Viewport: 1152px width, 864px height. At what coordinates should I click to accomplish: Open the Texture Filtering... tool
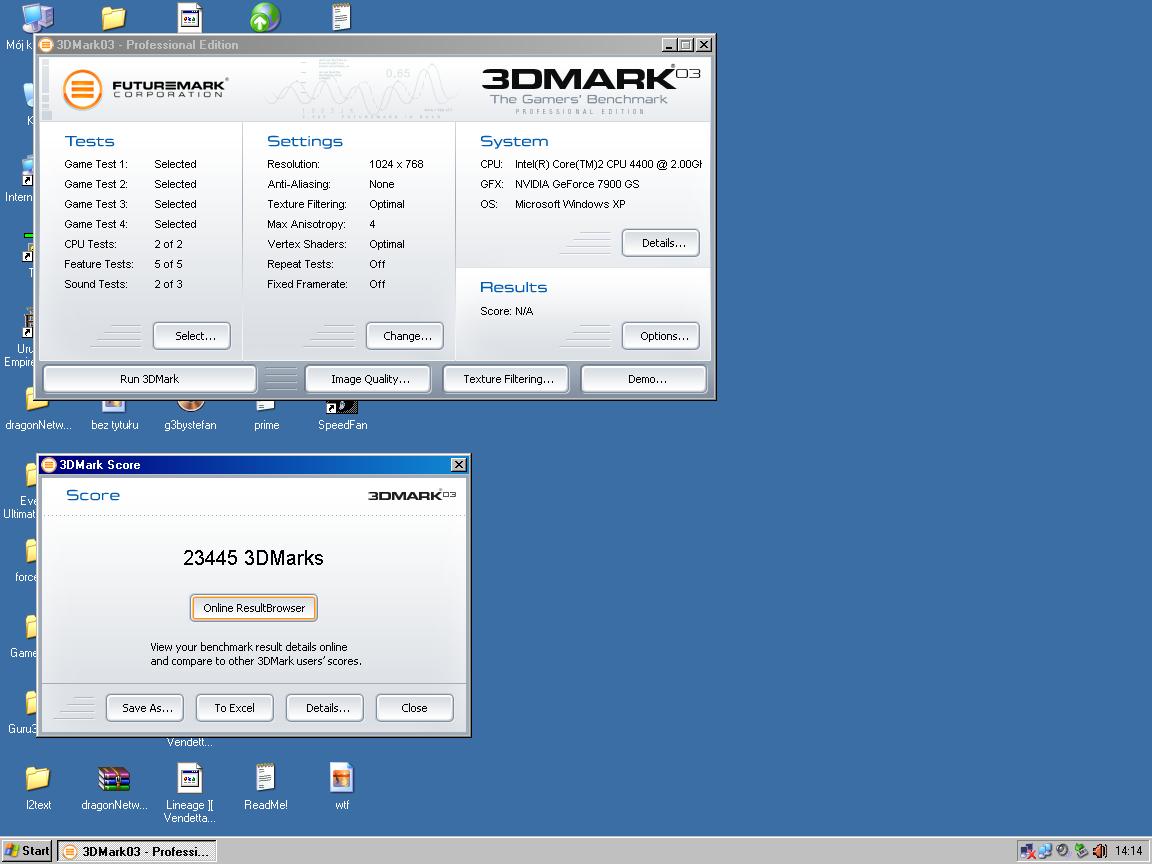505,379
